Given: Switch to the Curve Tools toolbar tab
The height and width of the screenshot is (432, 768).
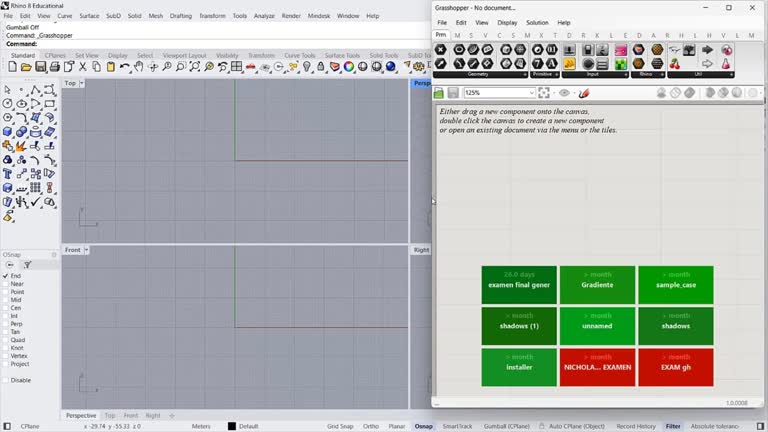Looking at the screenshot, I should click(299, 56).
